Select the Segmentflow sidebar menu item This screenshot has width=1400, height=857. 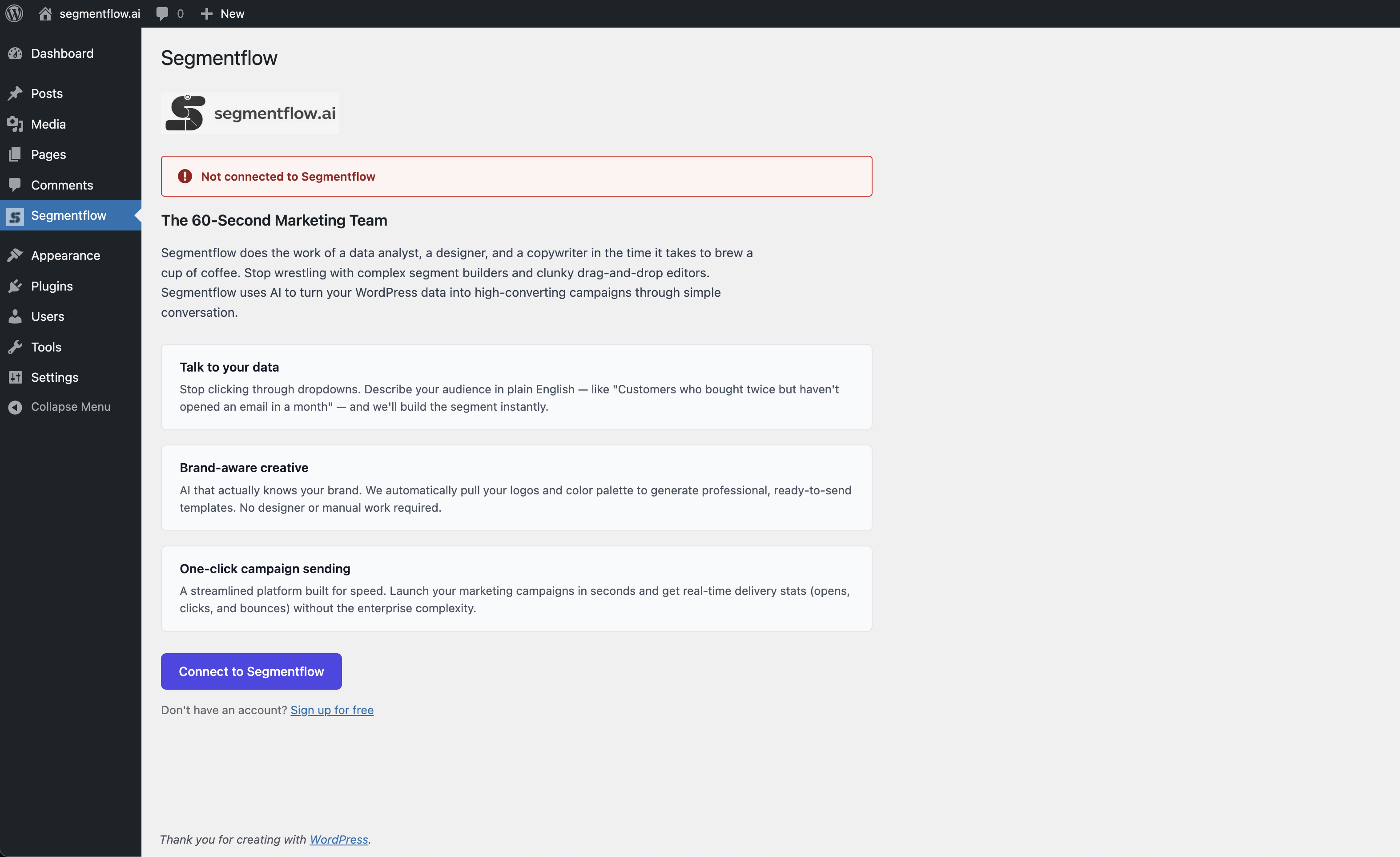[x=70, y=215]
